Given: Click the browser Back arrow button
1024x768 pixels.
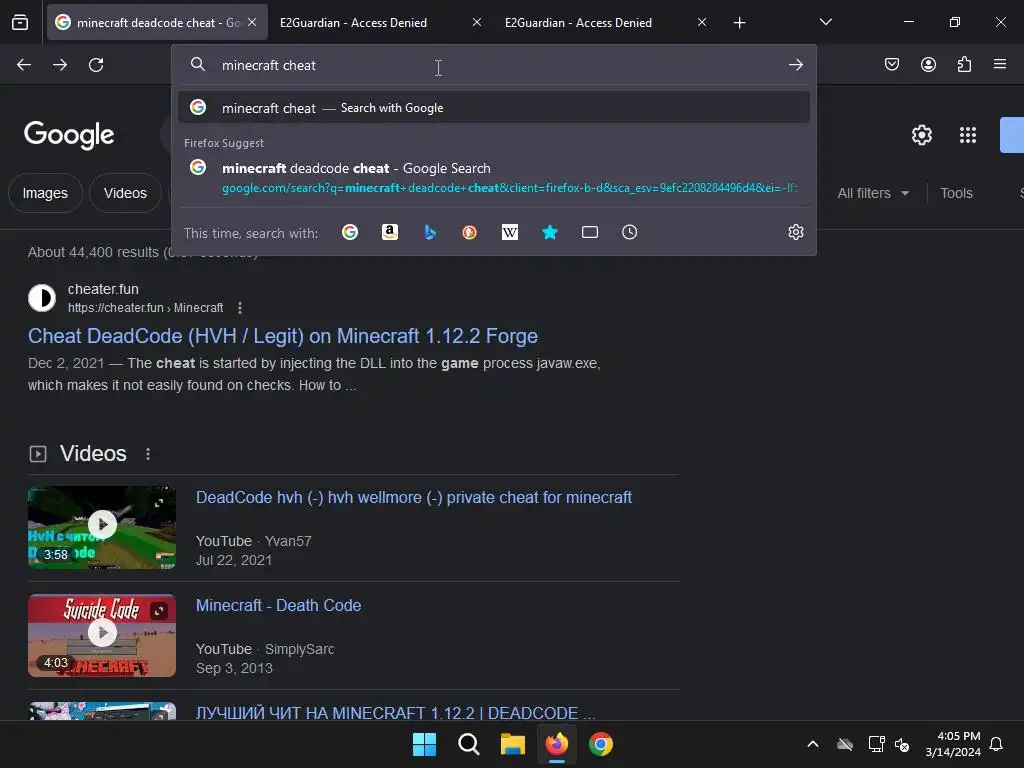Looking at the screenshot, I should coord(24,65).
